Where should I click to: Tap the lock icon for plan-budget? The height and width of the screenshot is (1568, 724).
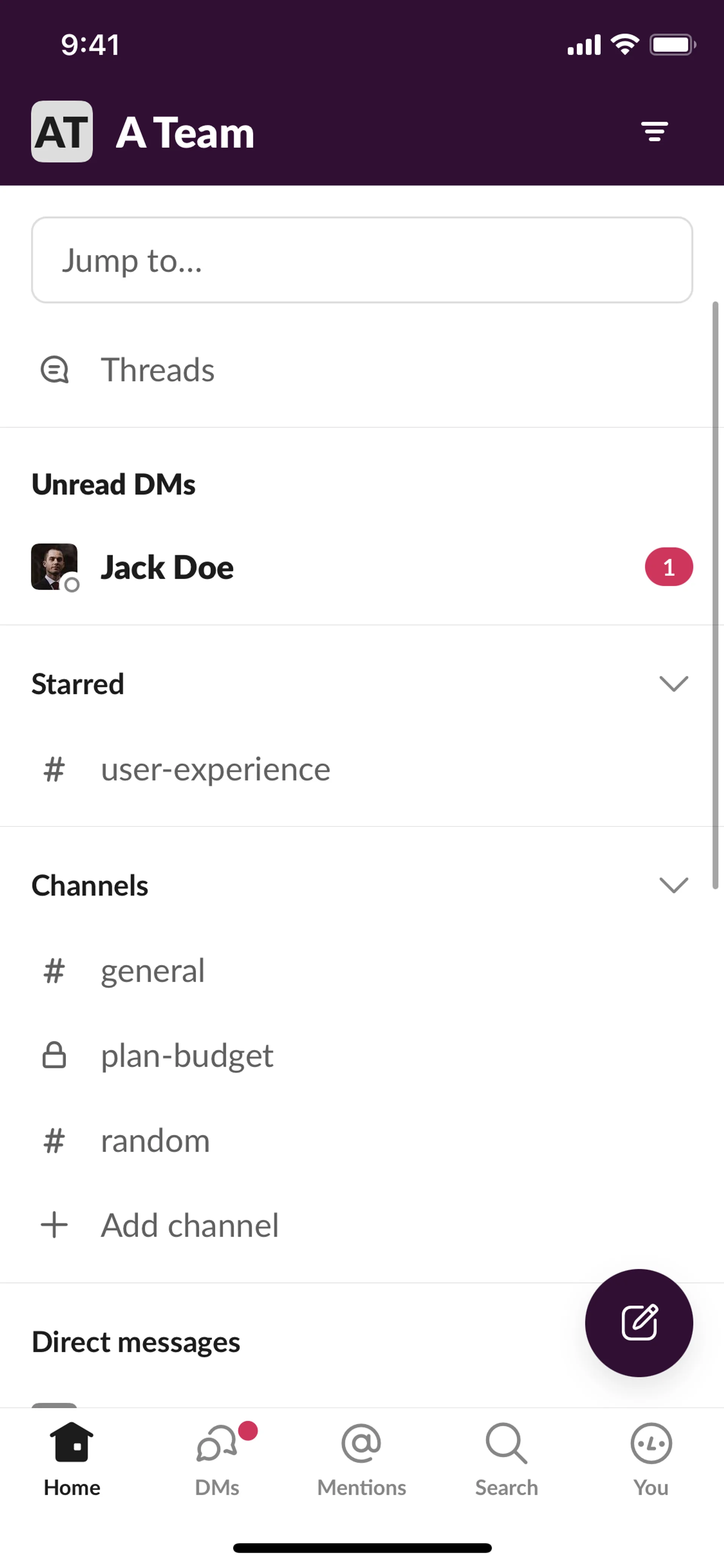54,1055
